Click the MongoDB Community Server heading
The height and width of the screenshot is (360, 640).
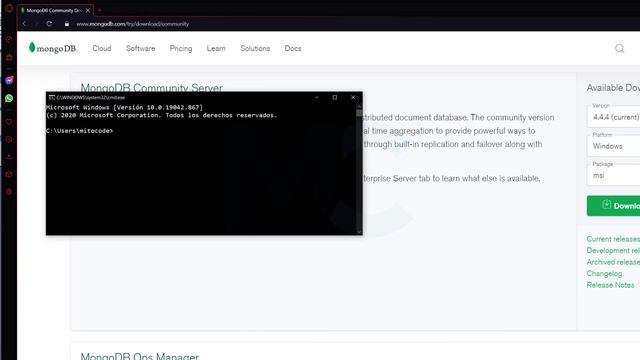click(x=151, y=87)
